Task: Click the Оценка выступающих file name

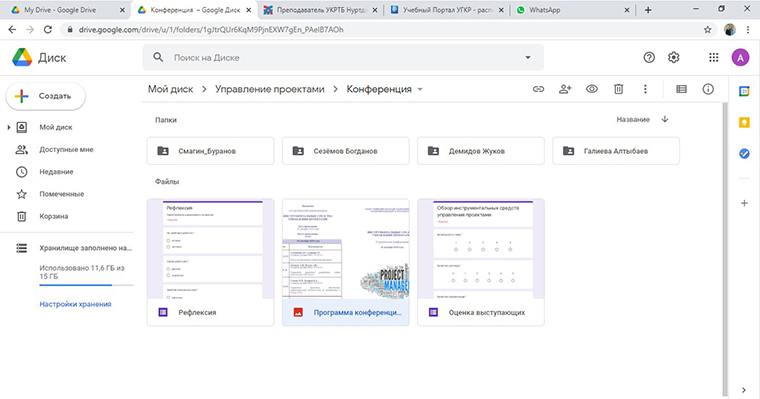Action: click(x=487, y=313)
